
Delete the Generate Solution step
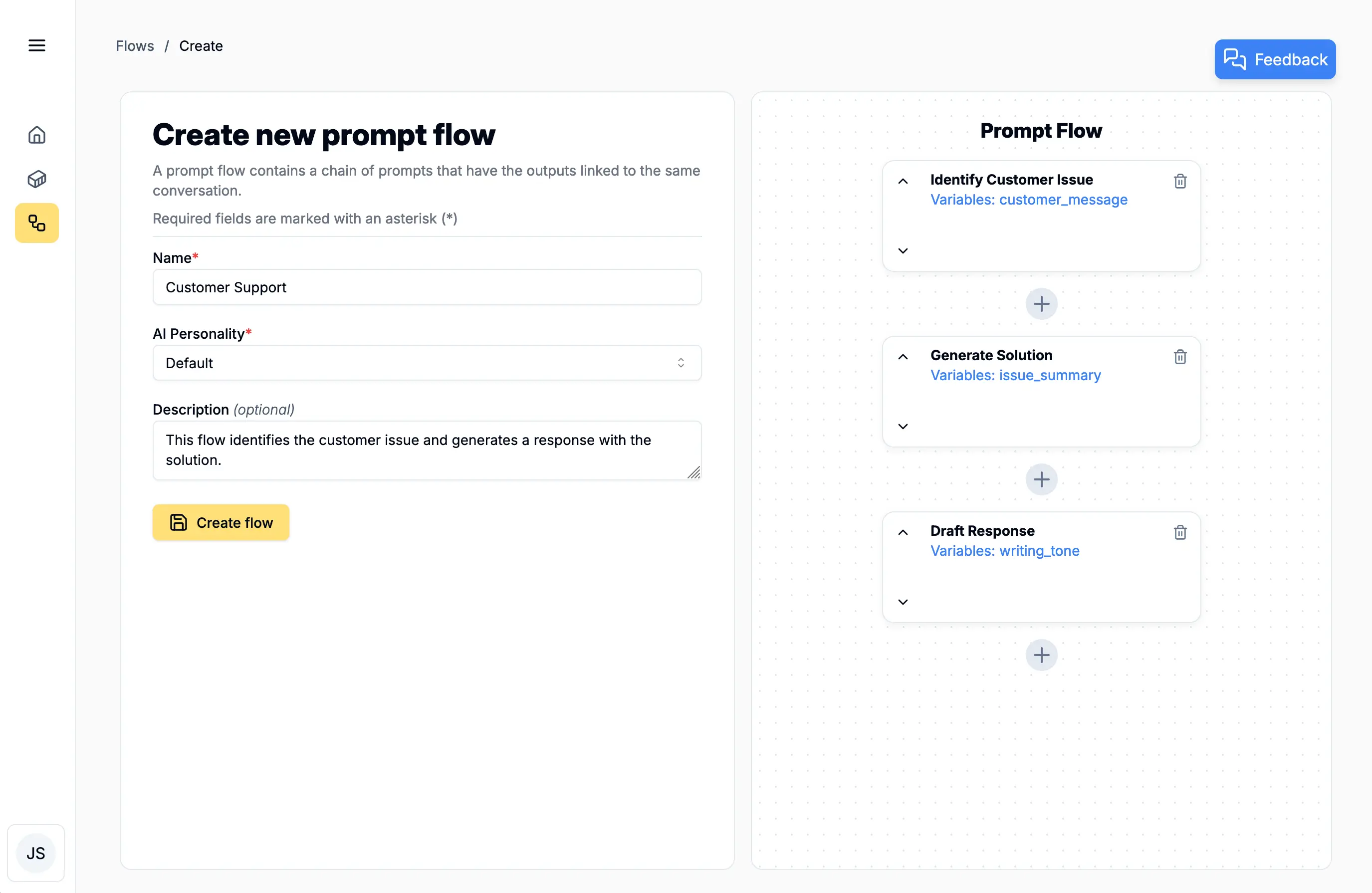[x=1180, y=357]
